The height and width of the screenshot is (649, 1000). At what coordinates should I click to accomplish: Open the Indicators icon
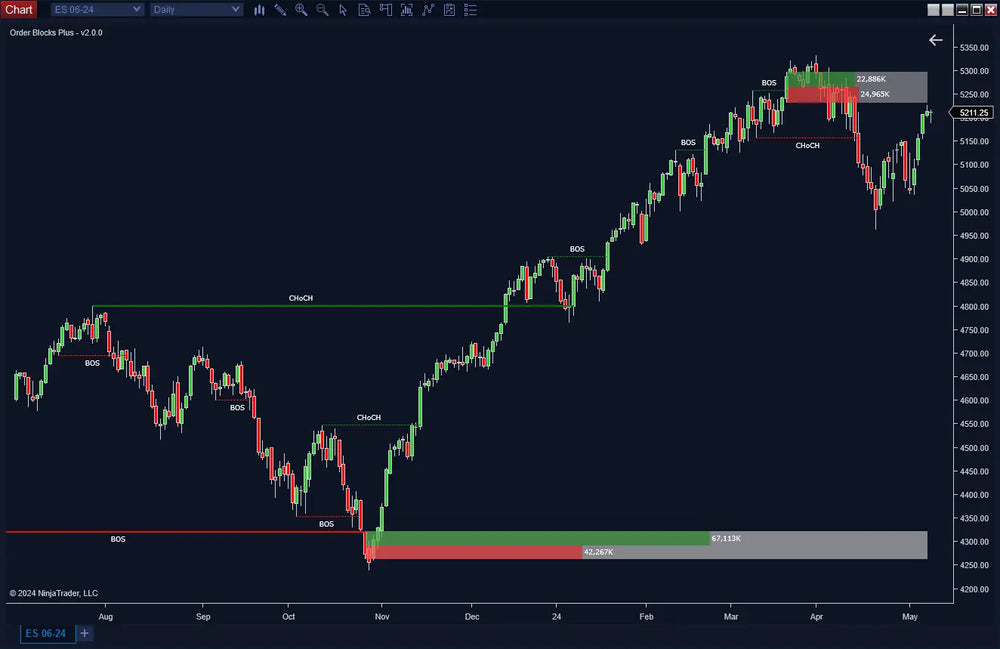(407, 10)
